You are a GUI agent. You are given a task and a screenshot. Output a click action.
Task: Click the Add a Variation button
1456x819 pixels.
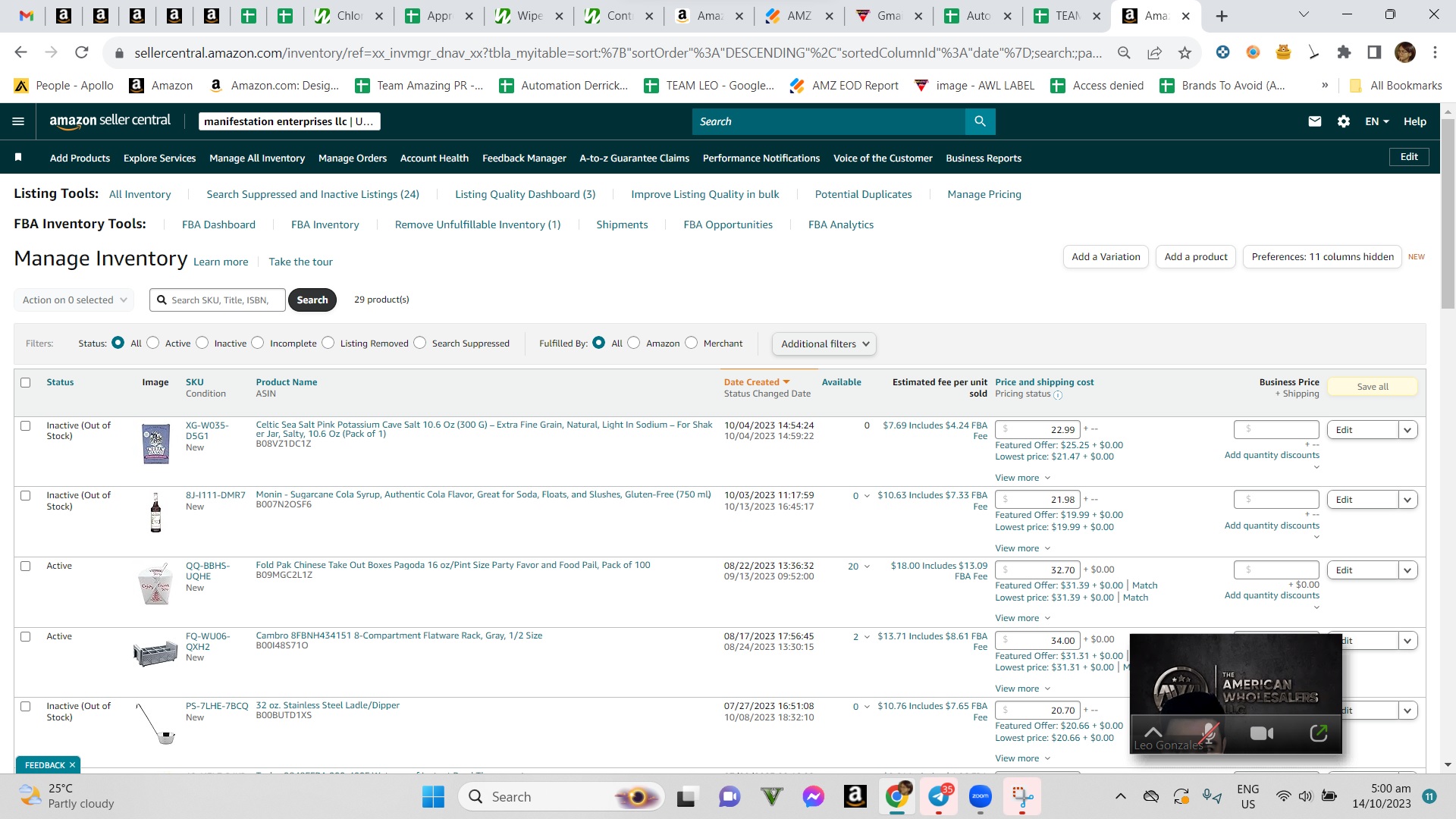1106,257
